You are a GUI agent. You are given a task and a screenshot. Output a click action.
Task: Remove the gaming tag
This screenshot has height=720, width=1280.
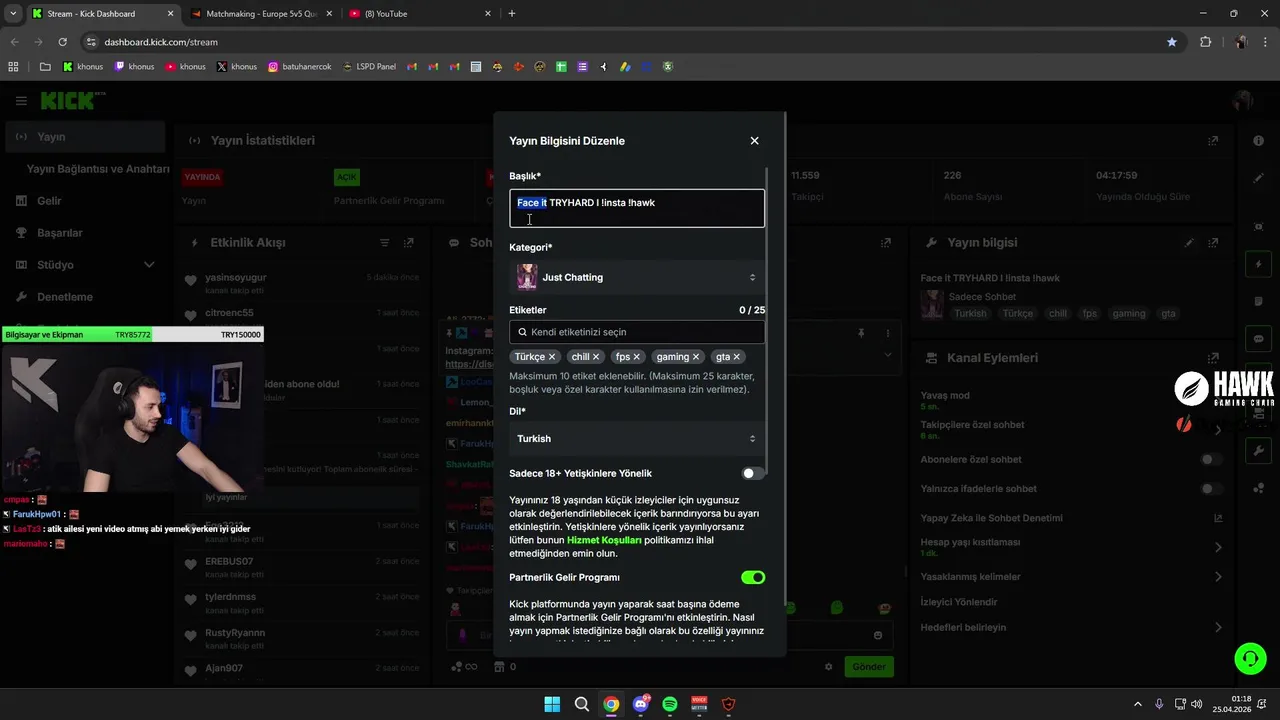click(696, 357)
